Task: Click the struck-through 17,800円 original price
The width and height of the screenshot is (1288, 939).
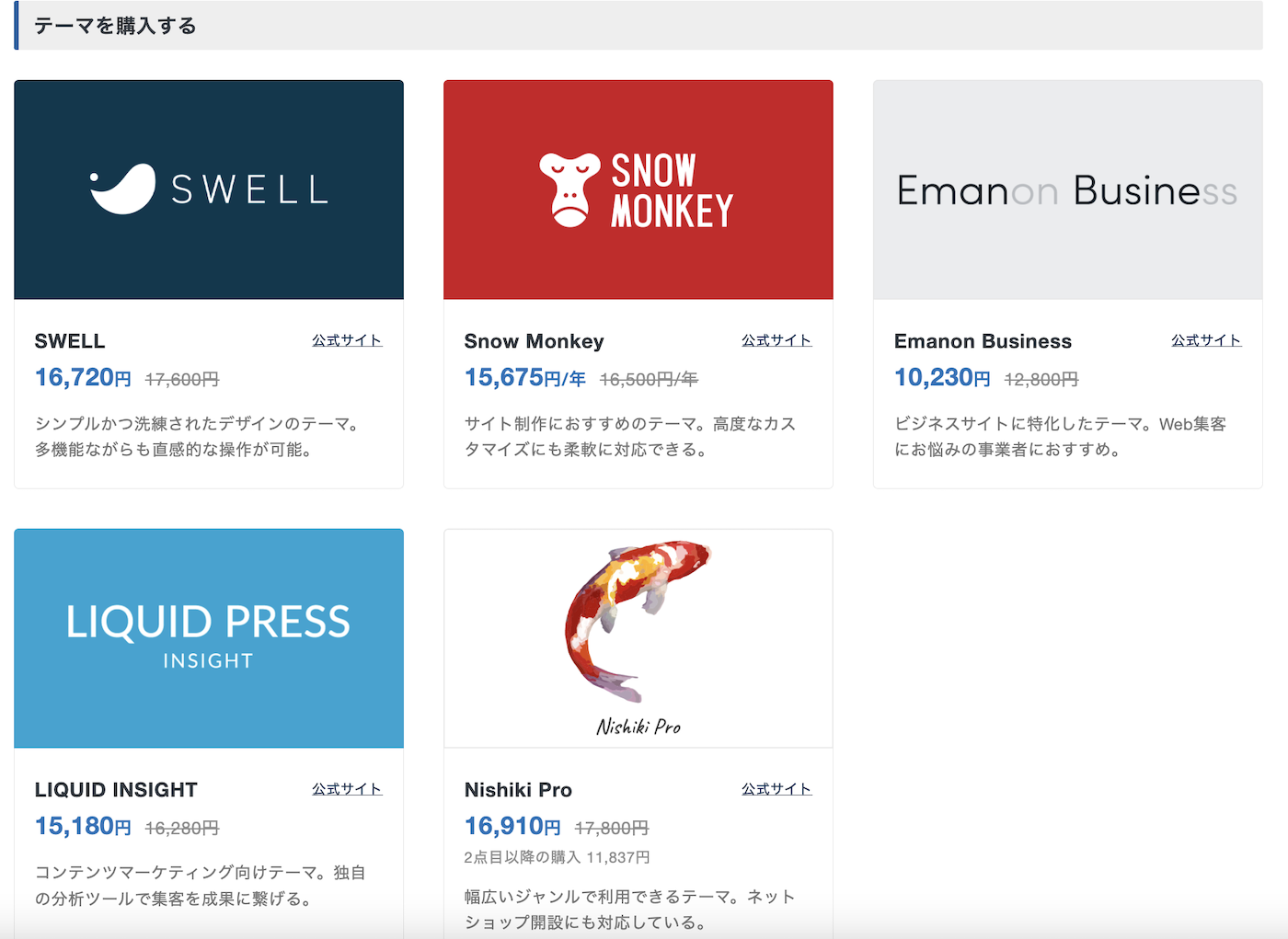Action: (x=612, y=828)
